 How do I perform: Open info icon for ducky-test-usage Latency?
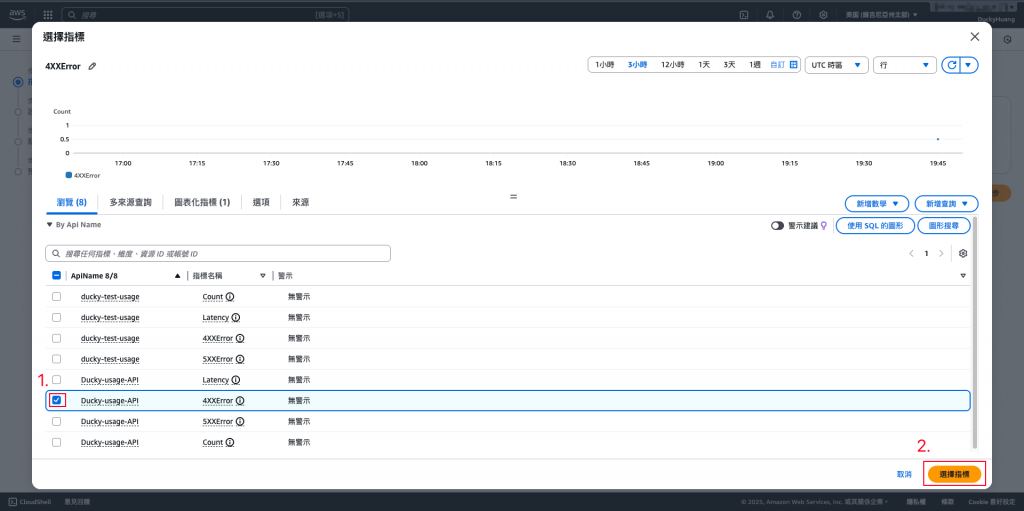[x=236, y=318]
